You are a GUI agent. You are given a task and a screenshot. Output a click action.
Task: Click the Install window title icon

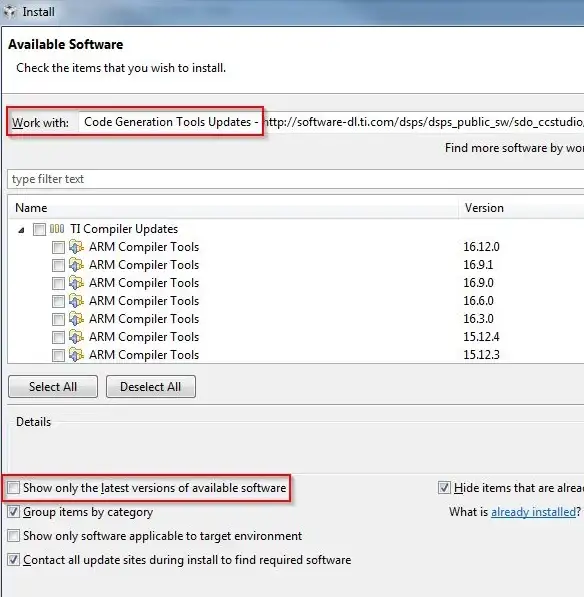click(10, 12)
